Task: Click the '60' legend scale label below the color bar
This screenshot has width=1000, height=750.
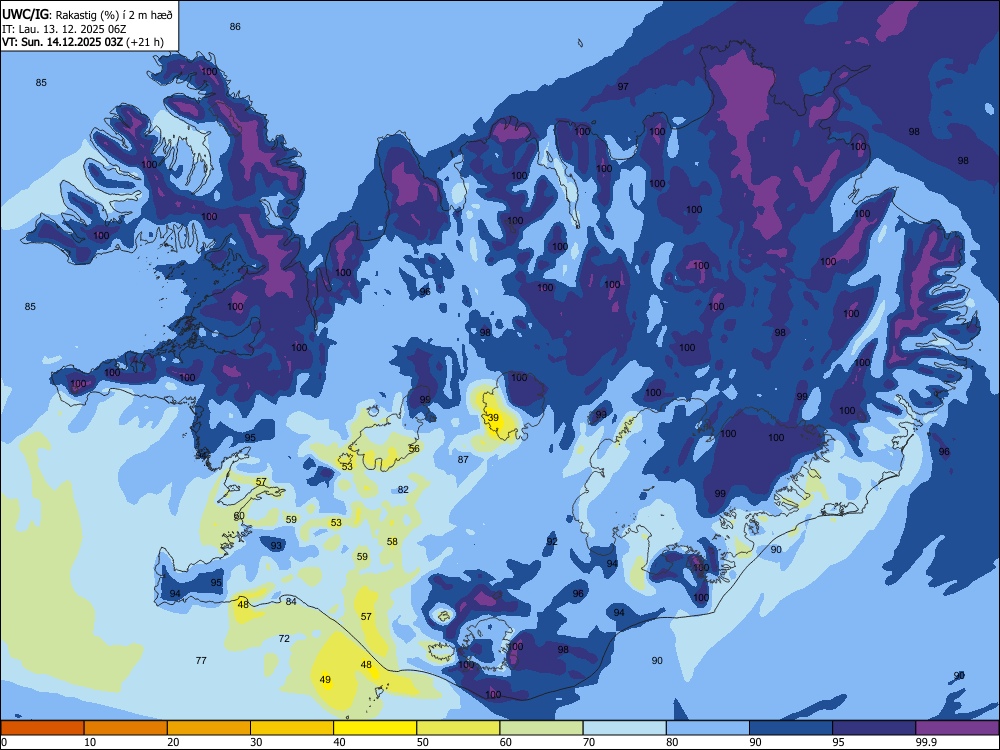Action: point(506,742)
